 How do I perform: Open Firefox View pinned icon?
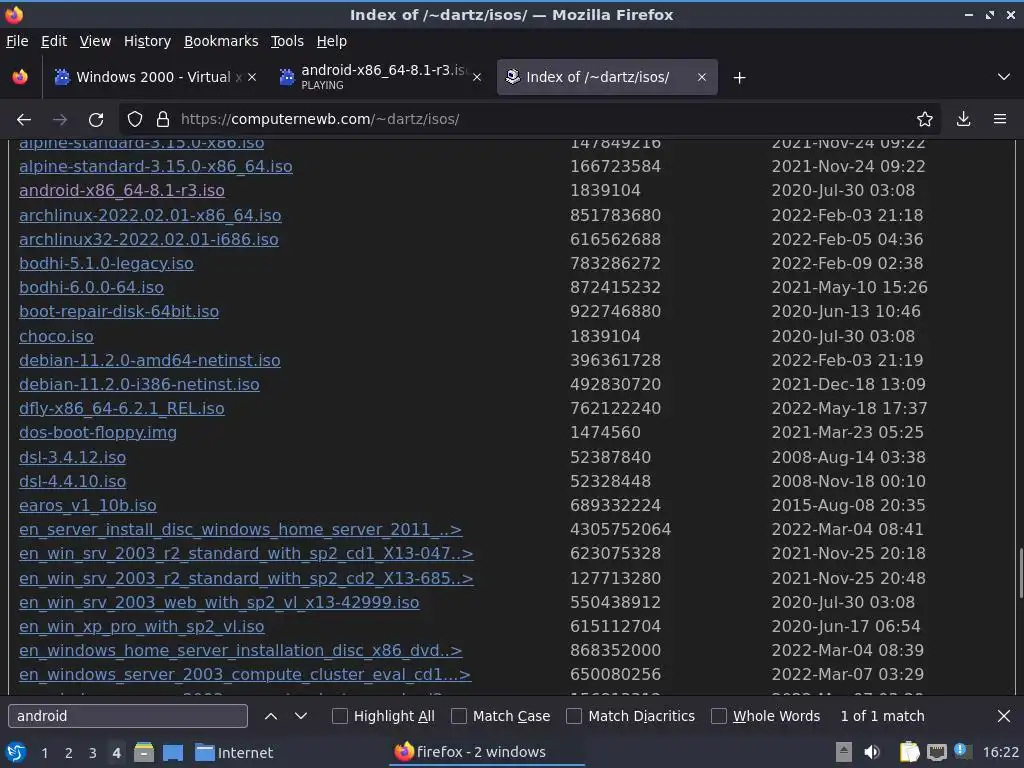click(20, 77)
